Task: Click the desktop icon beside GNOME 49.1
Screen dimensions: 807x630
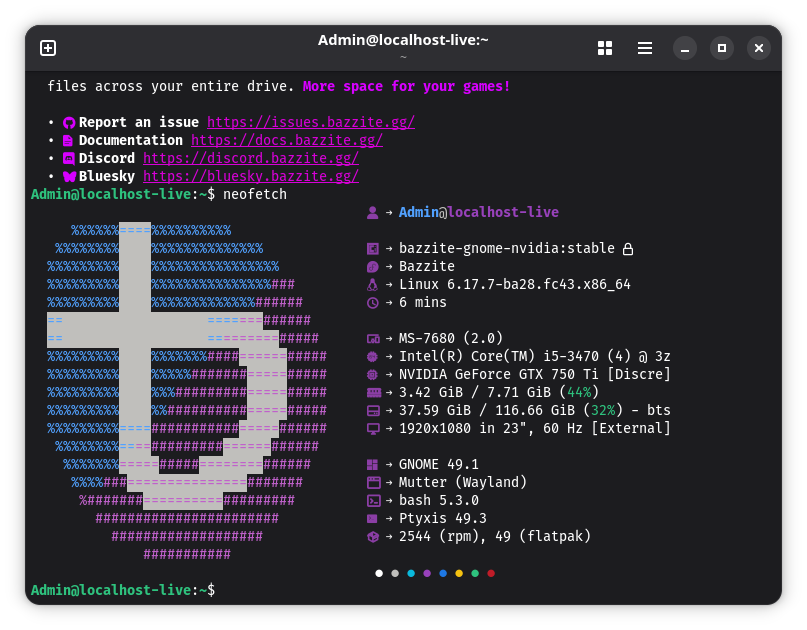Action: [x=373, y=465]
